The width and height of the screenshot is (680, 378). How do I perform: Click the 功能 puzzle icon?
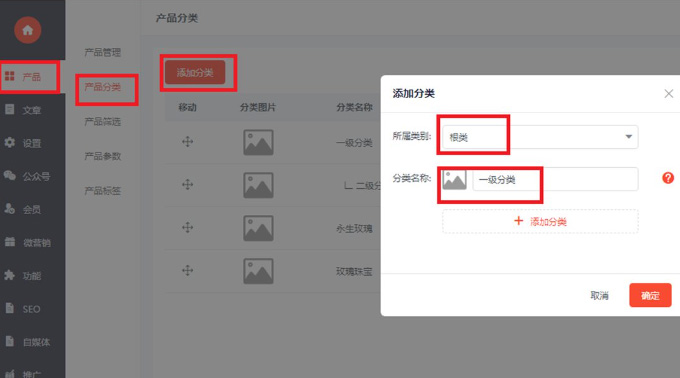pos(10,275)
